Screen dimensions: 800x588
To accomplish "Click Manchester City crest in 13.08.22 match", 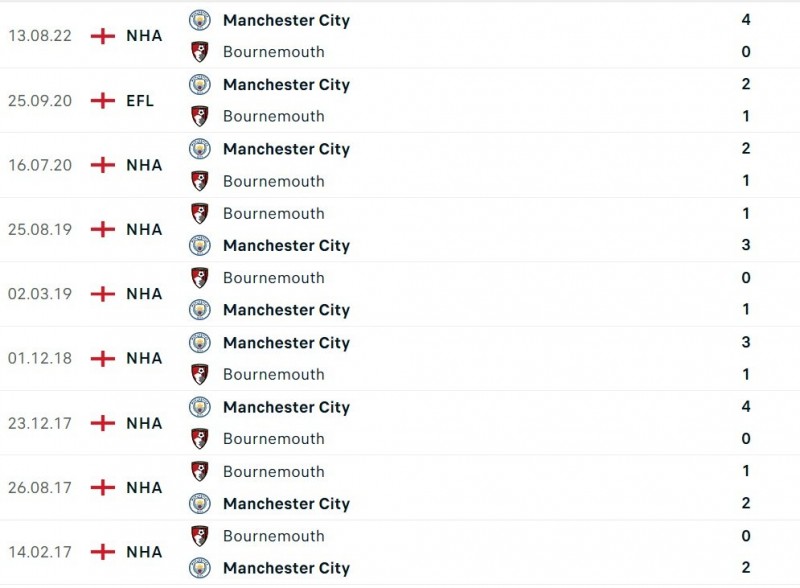I will (x=200, y=20).
